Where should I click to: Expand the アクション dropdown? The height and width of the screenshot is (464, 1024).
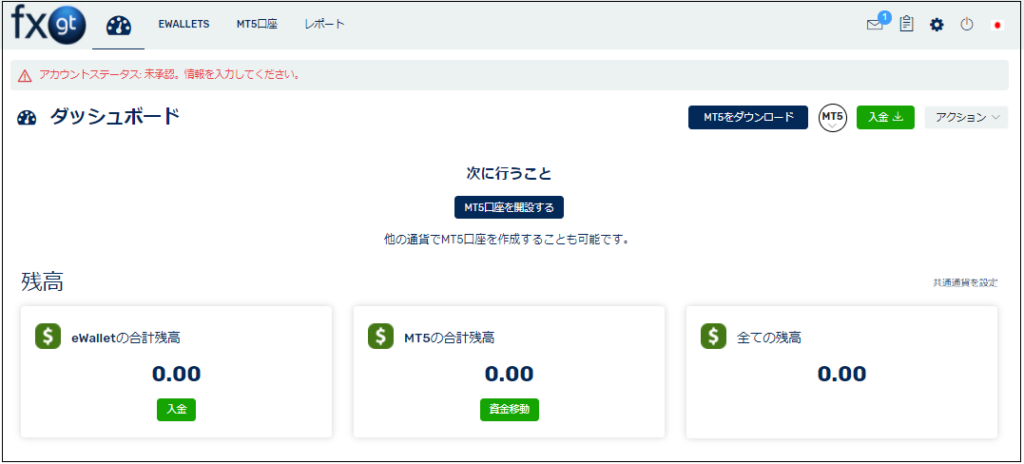[966, 118]
